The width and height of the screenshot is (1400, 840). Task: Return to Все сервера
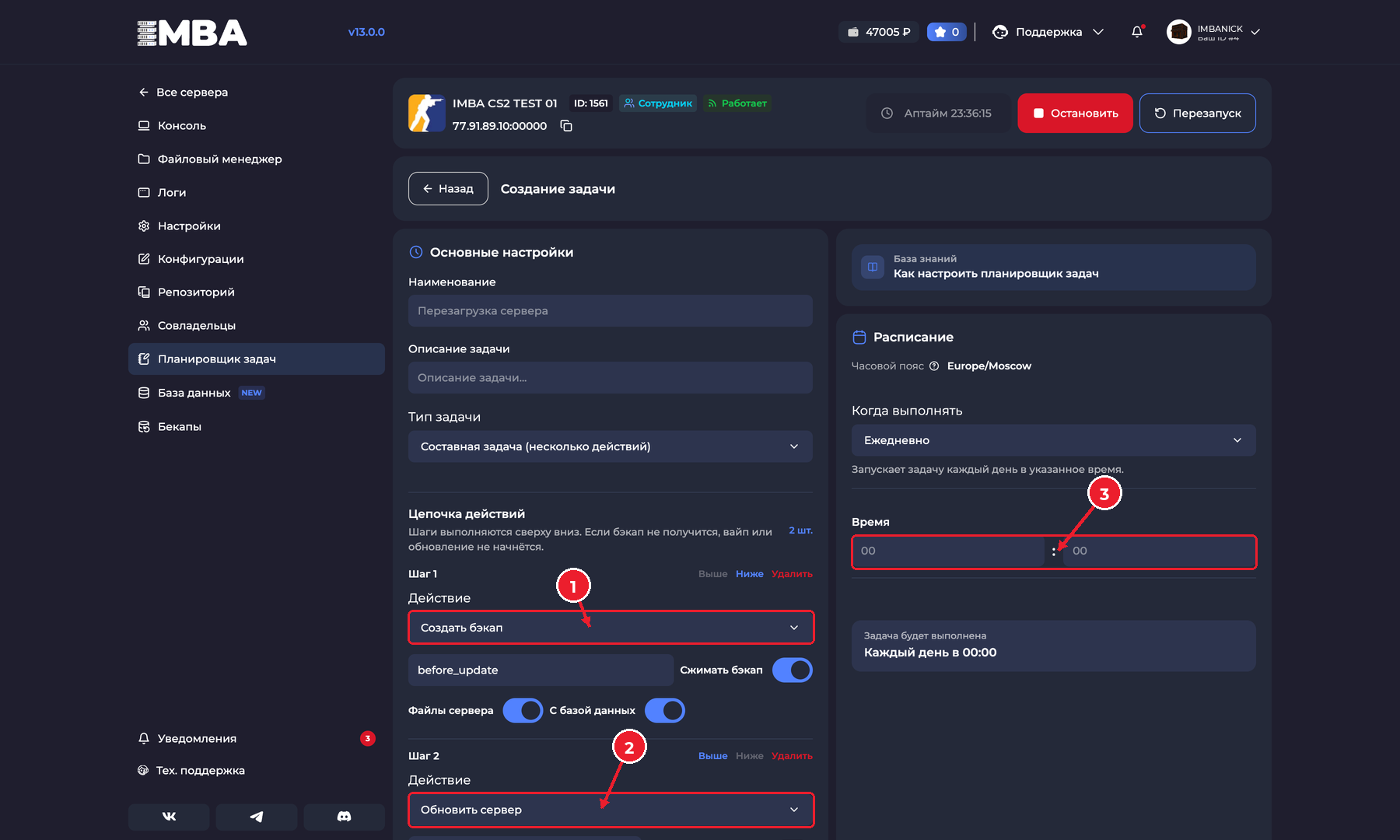click(184, 93)
